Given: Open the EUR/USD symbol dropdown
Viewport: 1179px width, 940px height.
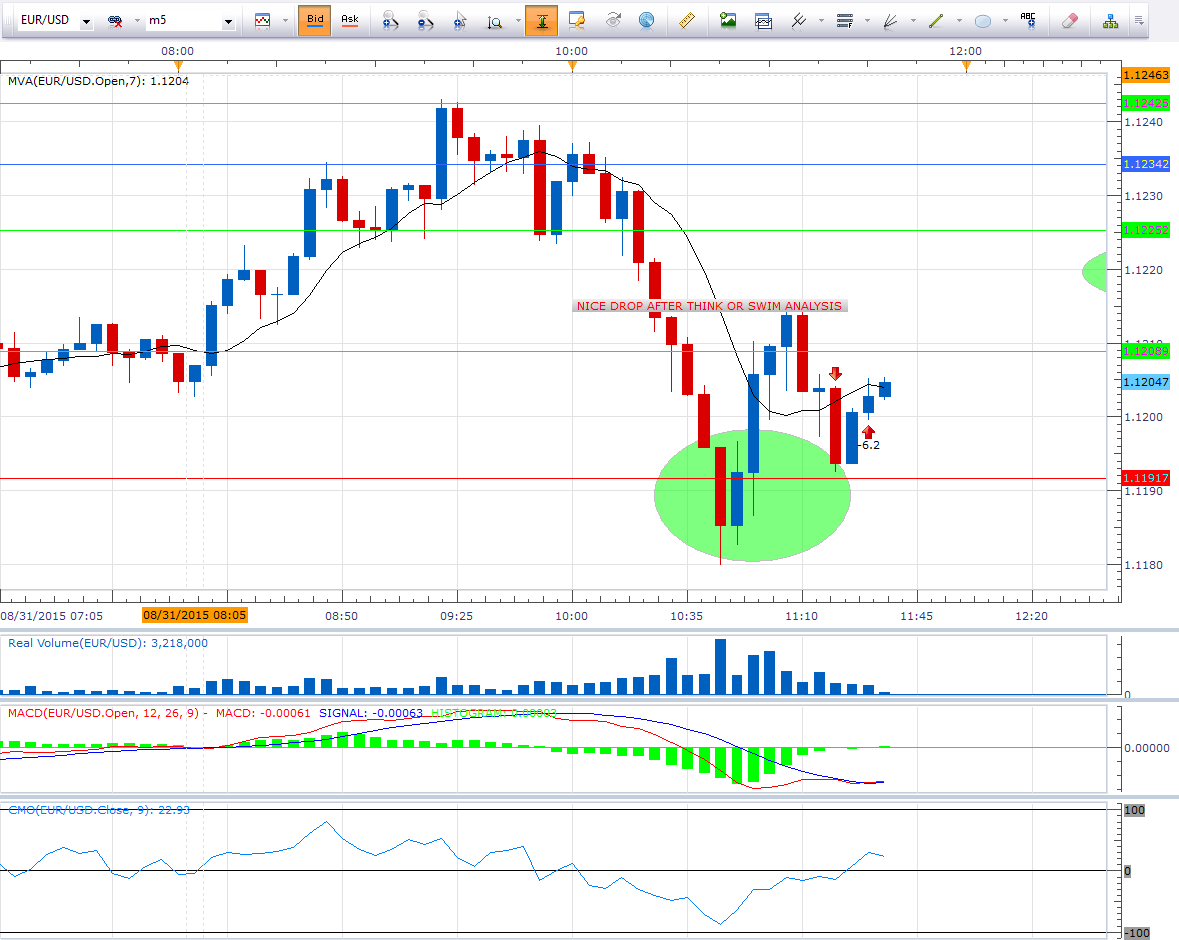Looking at the screenshot, I should coord(85,21).
